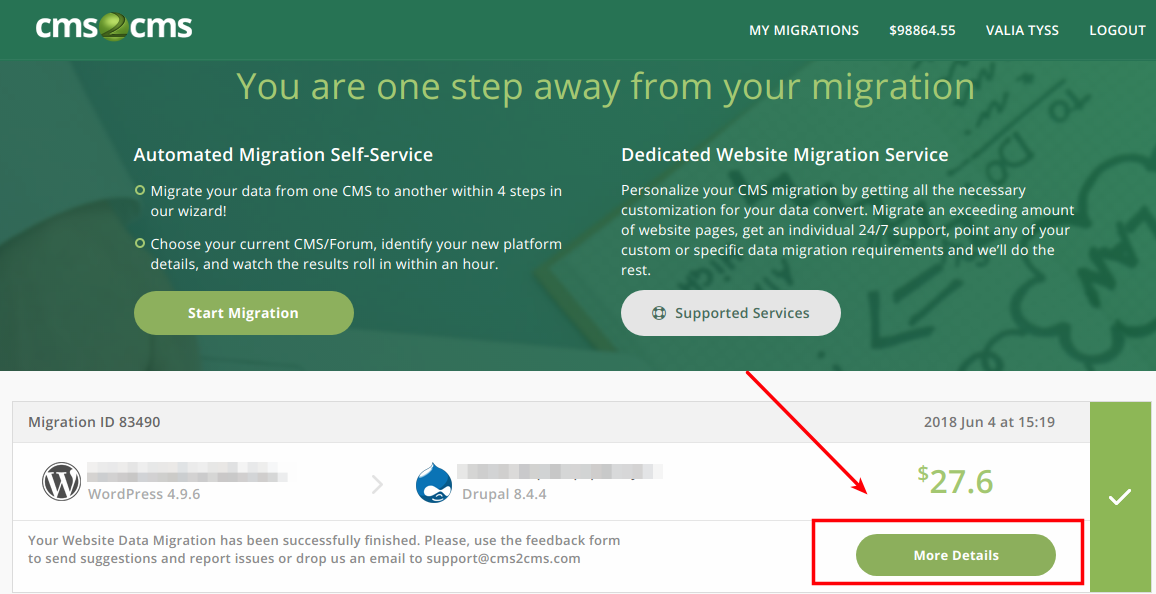Click the 'Choose your current CMS/Forum' bullet
Viewport: 1156px width, 594px height.
(x=356, y=254)
